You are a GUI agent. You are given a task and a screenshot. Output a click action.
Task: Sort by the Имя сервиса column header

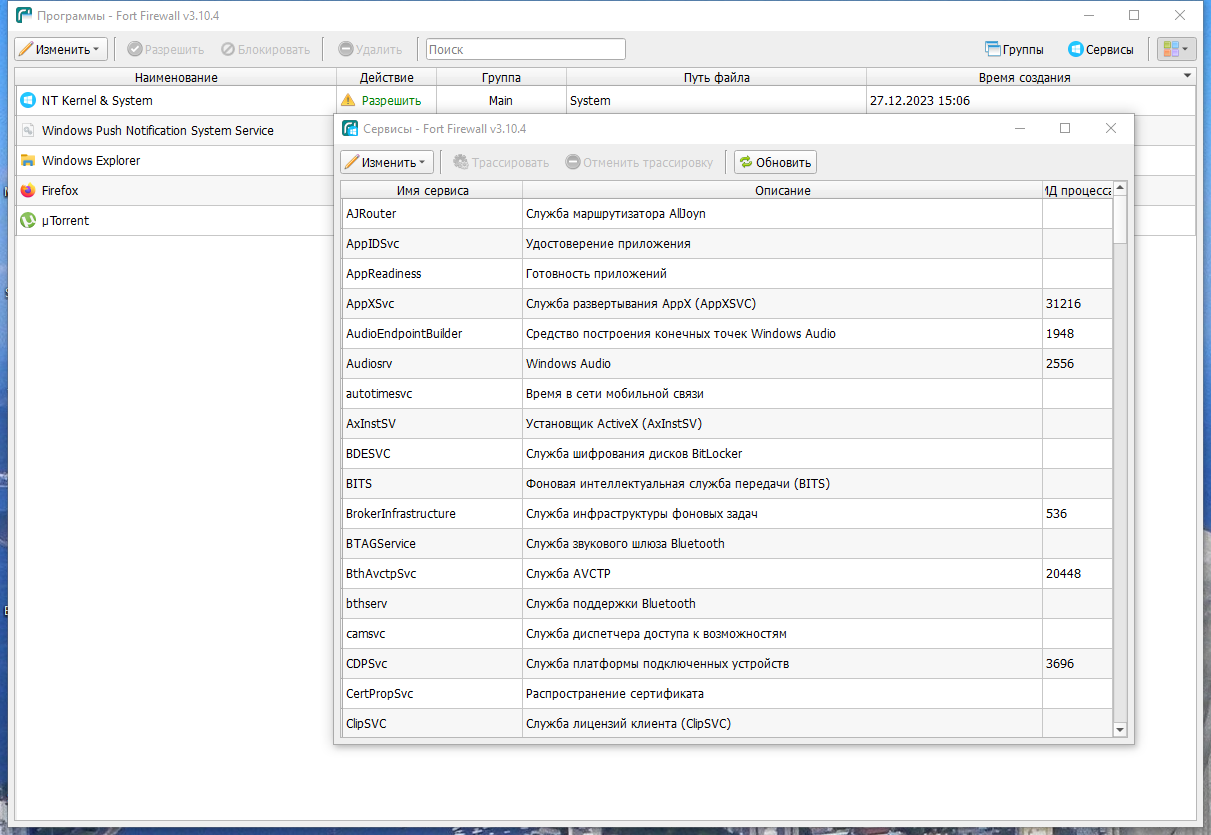coord(432,190)
